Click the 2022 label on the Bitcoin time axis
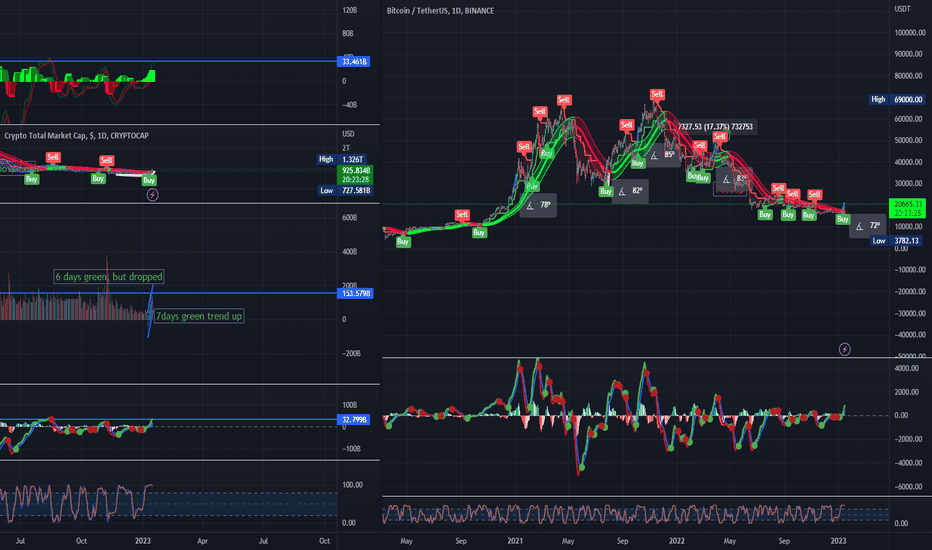This screenshot has height=550, width=932. click(676, 541)
